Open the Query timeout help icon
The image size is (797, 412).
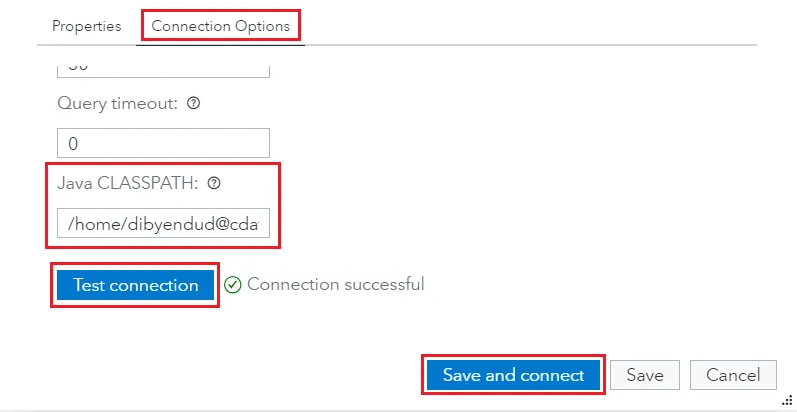pyautogui.click(x=194, y=103)
